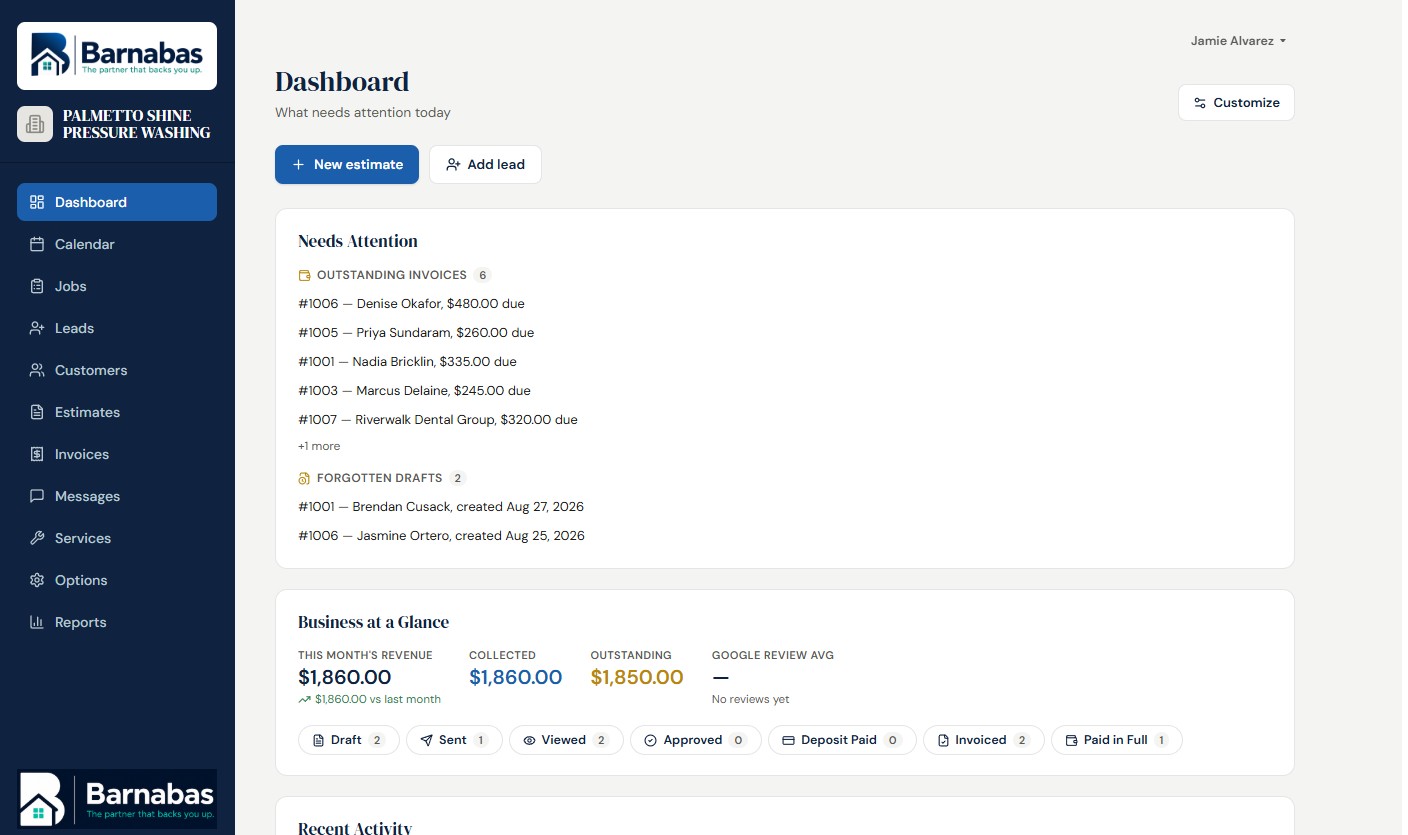Click the Dashboard grid icon in sidebar
Viewport: 1408px width, 835px height.
37,202
